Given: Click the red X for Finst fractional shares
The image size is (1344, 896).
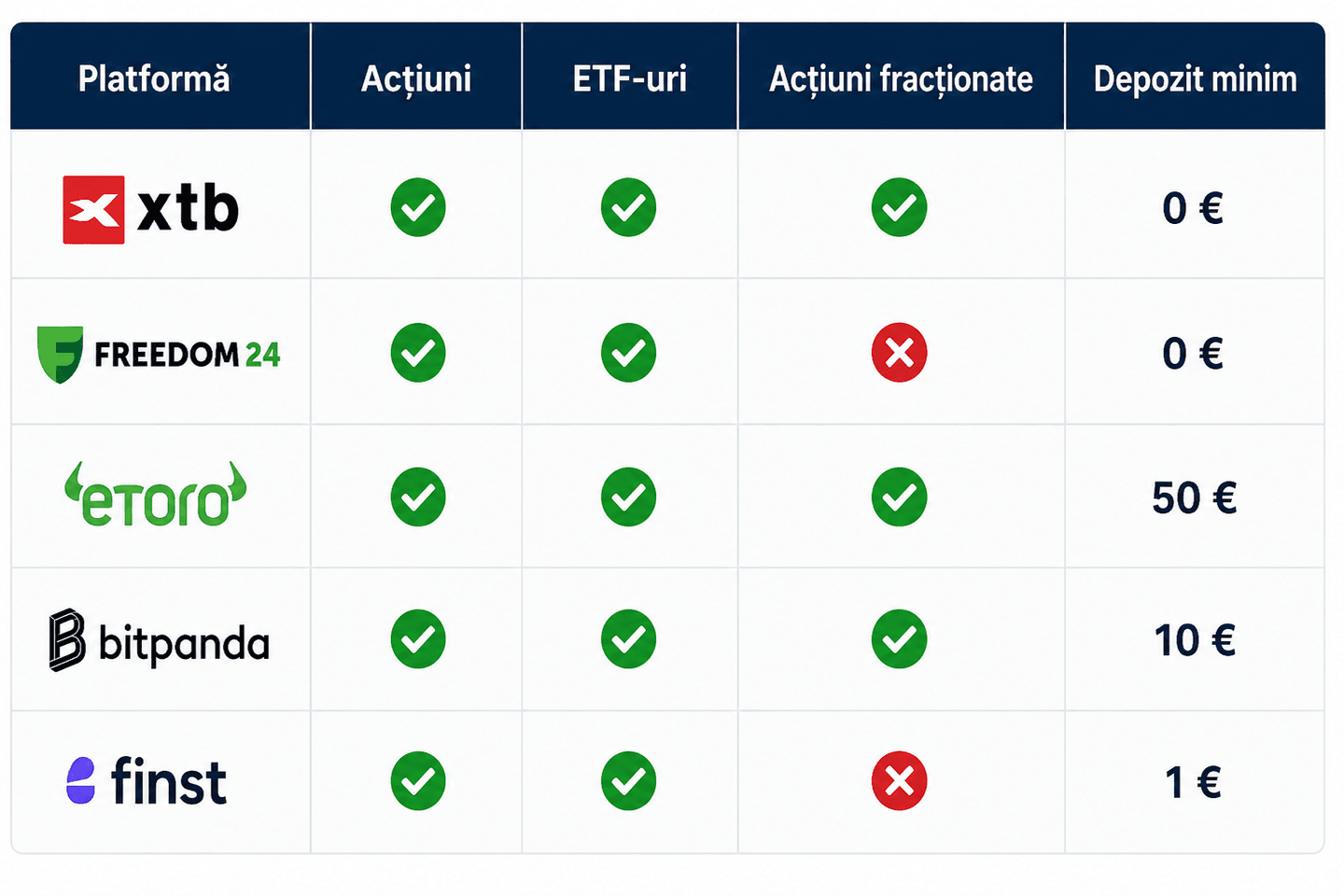Looking at the screenshot, I should pos(899,780).
